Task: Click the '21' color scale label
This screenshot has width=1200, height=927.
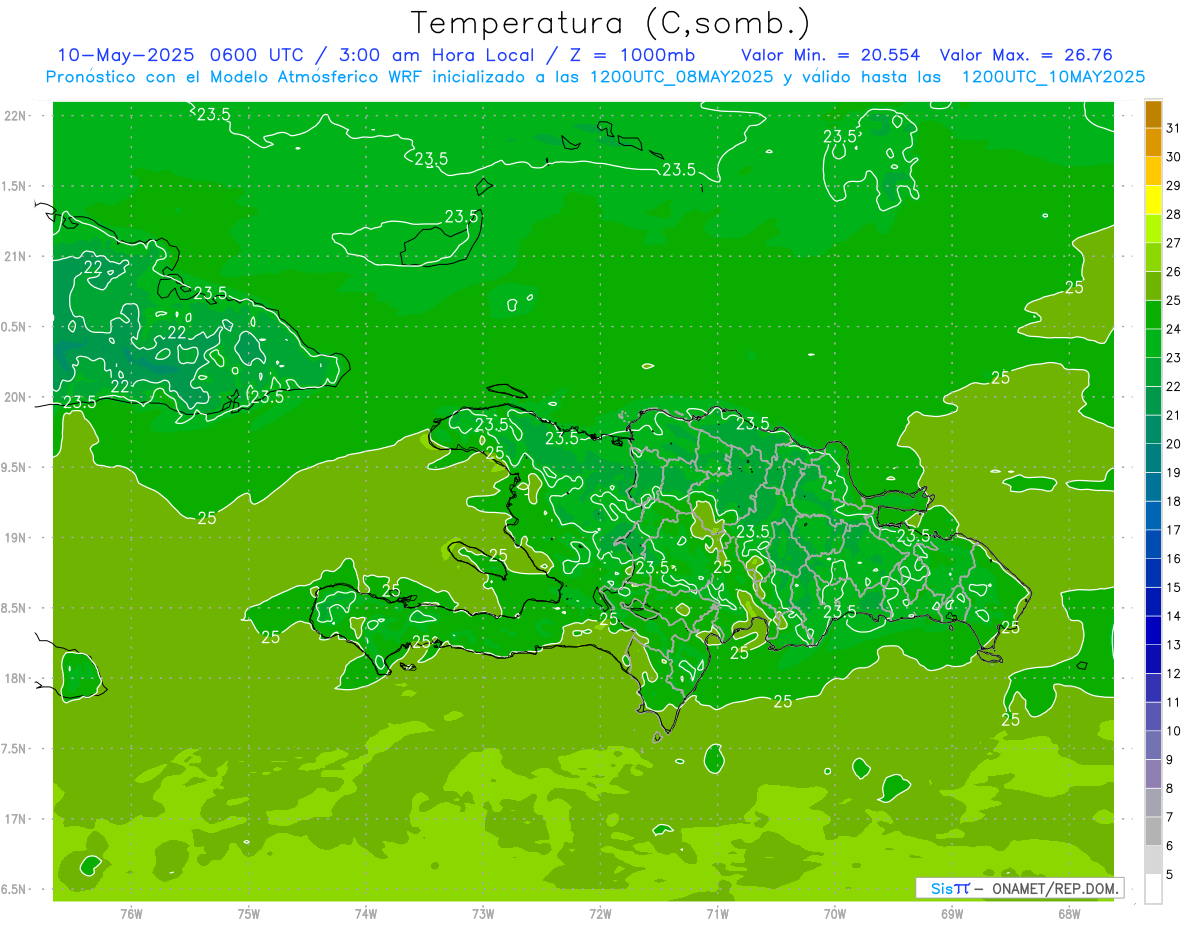Action: click(x=1174, y=415)
